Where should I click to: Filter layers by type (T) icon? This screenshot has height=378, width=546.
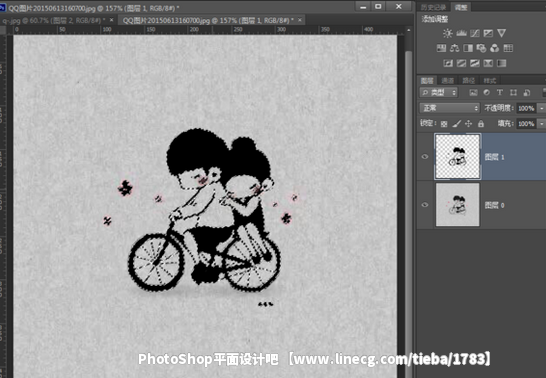tap(500, 93)
